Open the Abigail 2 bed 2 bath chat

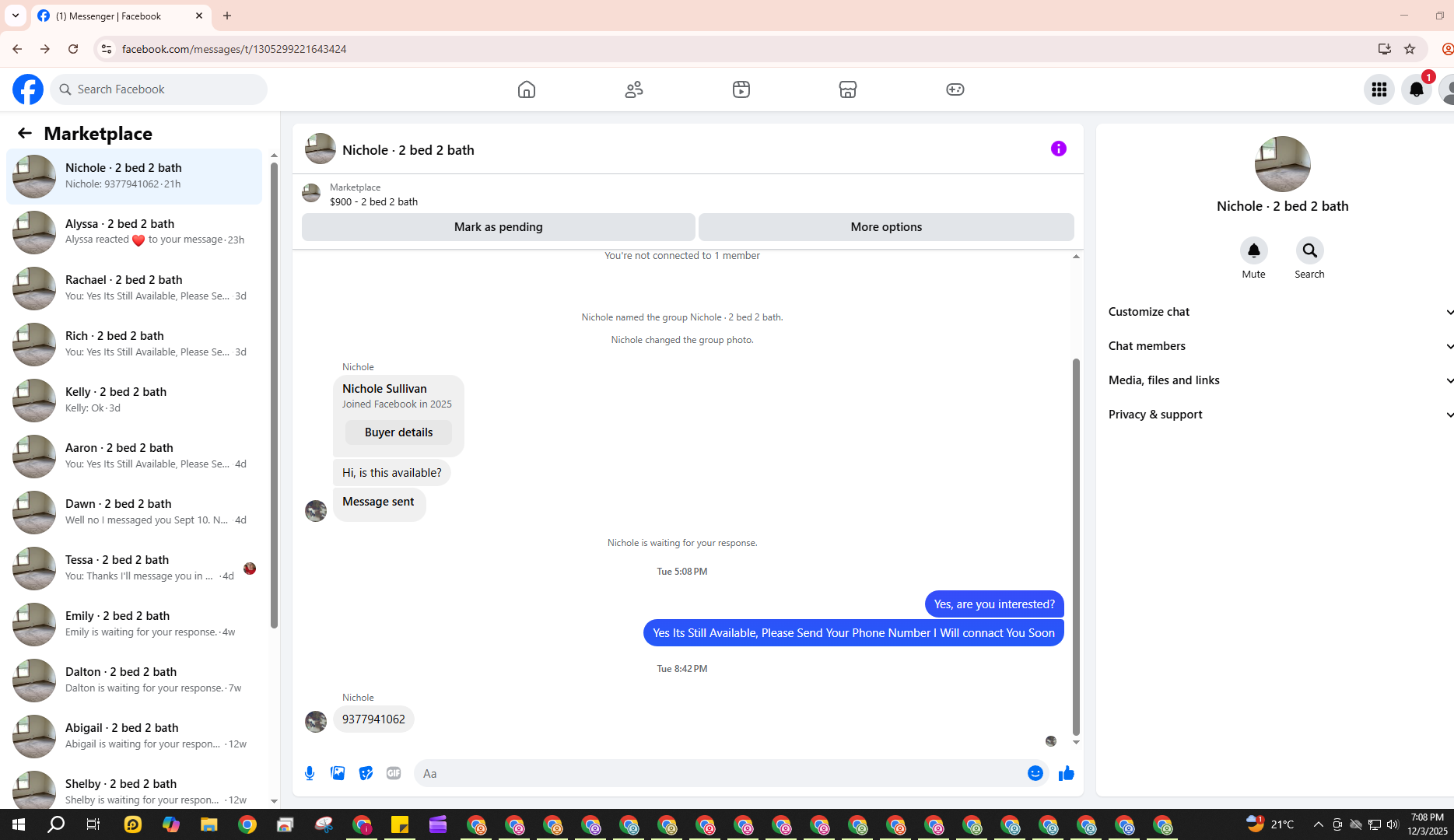pos(134,737)
